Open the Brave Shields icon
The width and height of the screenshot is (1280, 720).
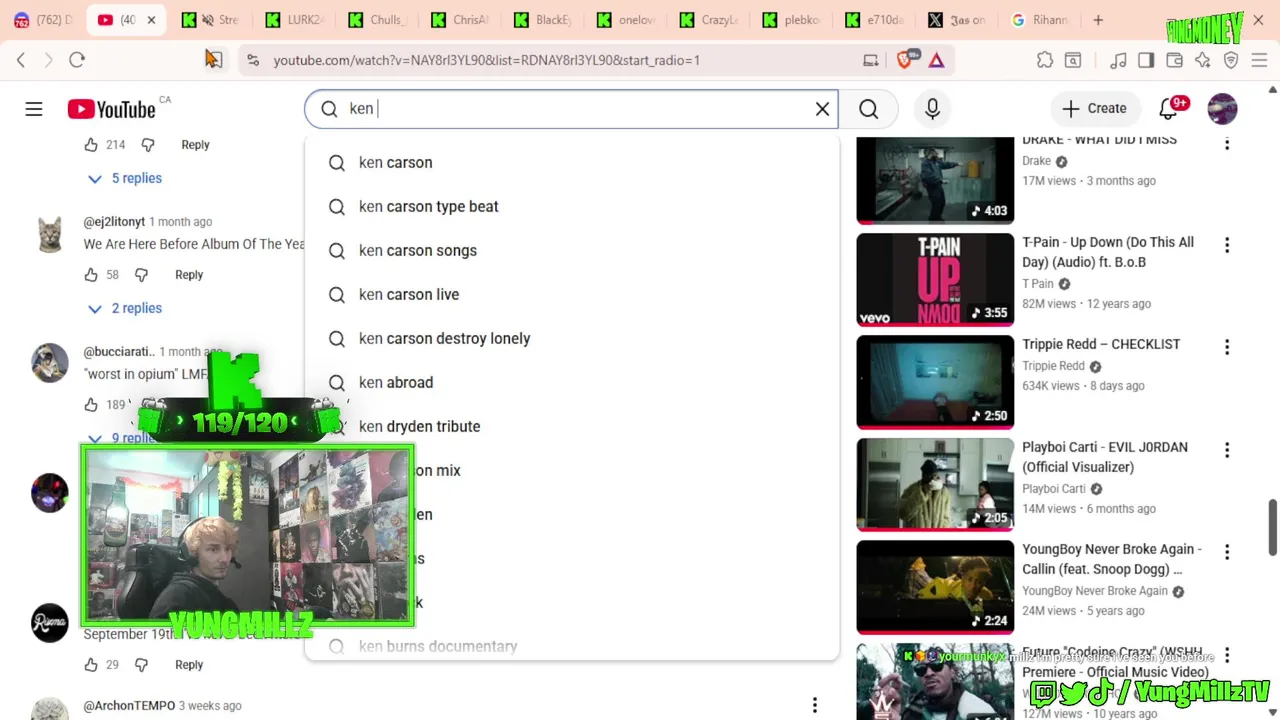[906, 60]
